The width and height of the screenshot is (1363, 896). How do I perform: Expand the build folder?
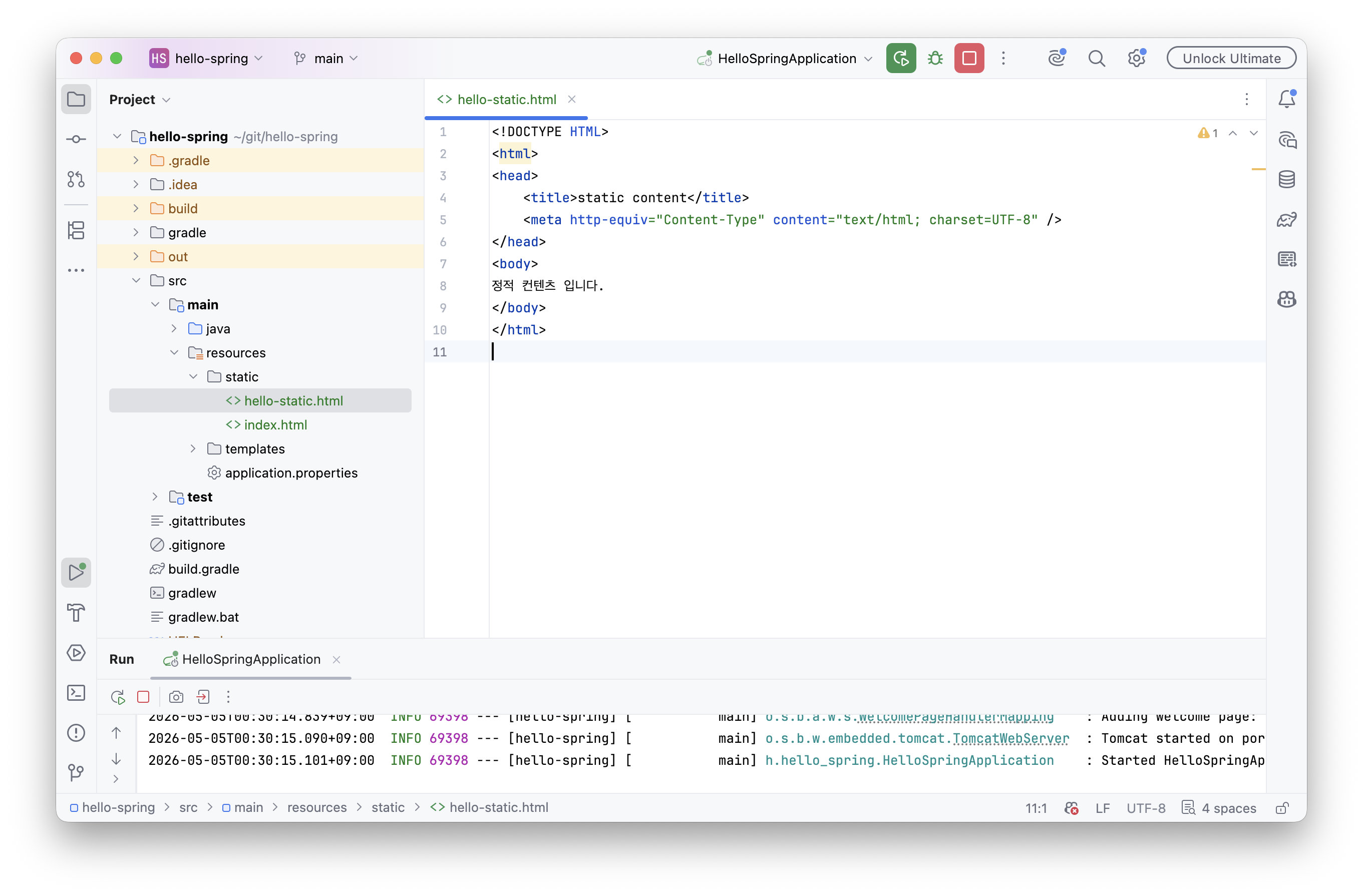136,208
